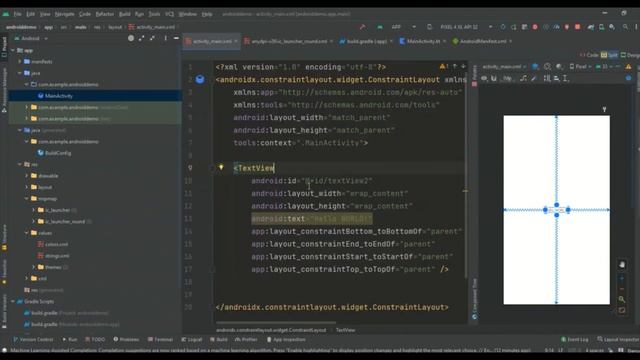The width and height of the screenshot is (640, 360).
Task: Click the zoom to fit icon in preview
Action: (x=622, y=310)
